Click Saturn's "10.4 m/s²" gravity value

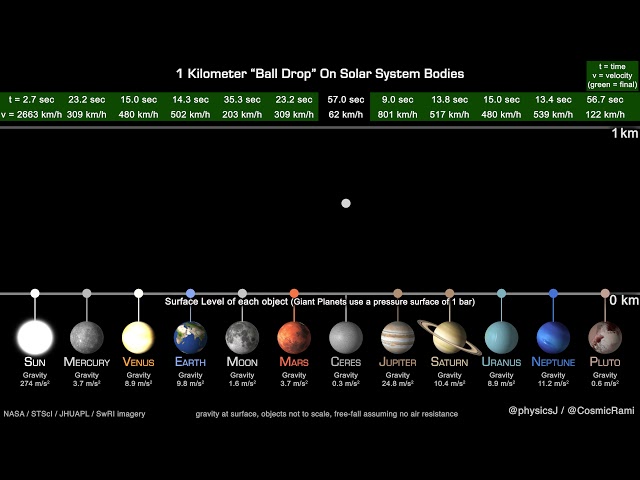tap(449, 384)
